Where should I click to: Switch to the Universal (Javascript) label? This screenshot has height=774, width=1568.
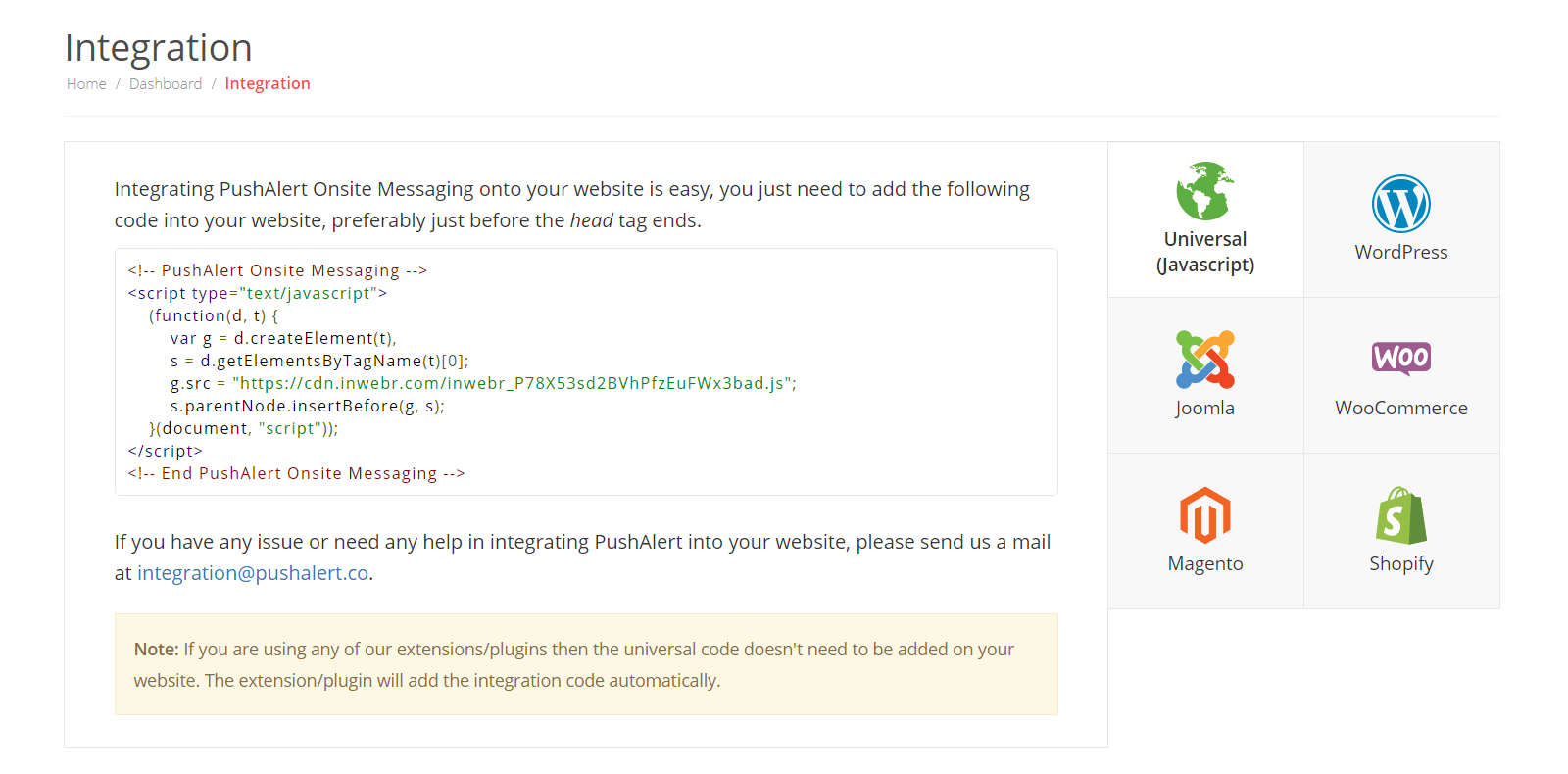[x=1205, y=252]
